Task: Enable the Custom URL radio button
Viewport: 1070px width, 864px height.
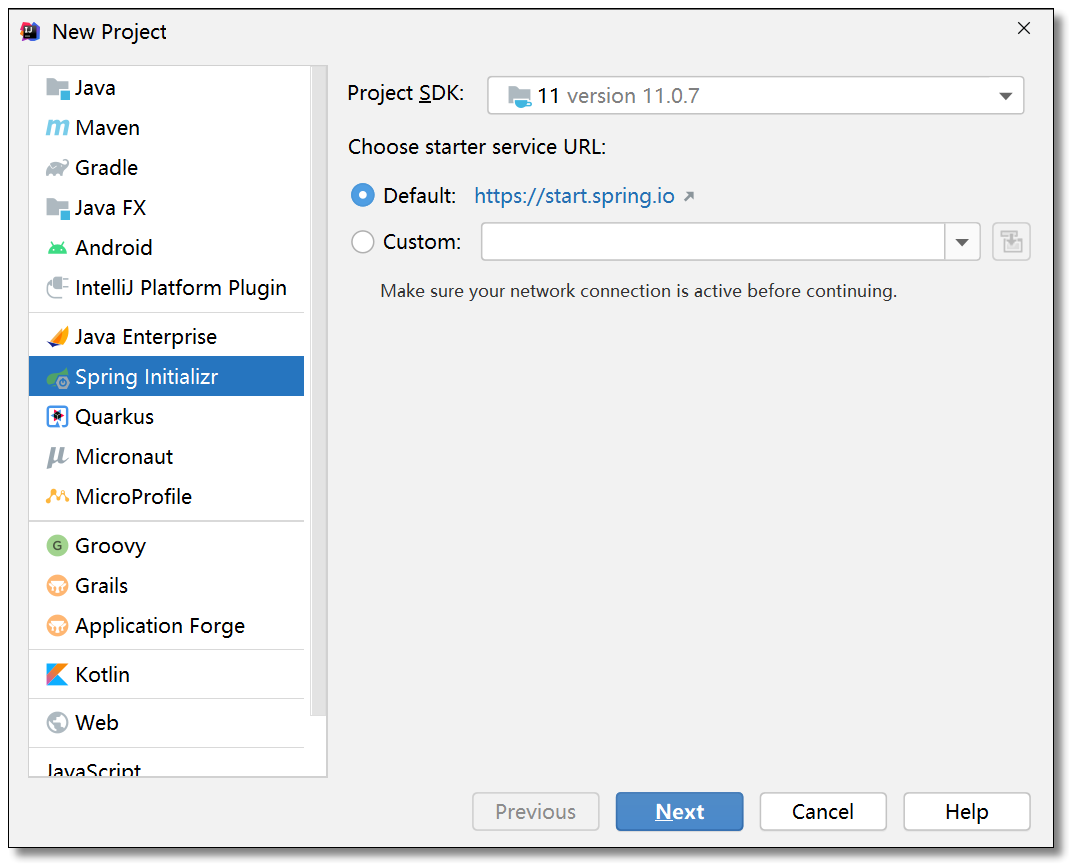Action: pyautogui.click(x=363, y=242)
